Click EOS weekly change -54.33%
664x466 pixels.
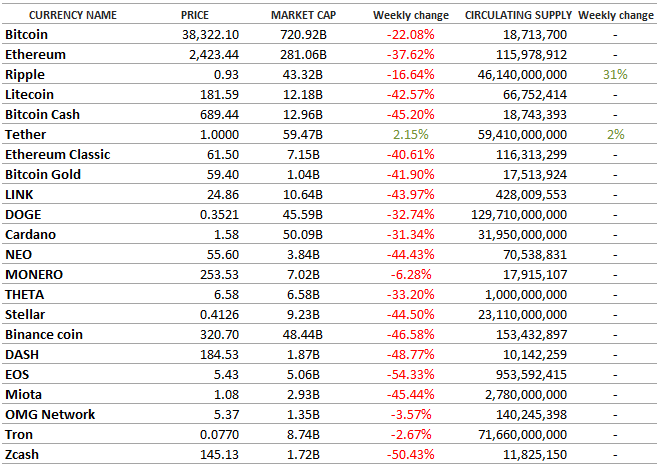point(410,375)
